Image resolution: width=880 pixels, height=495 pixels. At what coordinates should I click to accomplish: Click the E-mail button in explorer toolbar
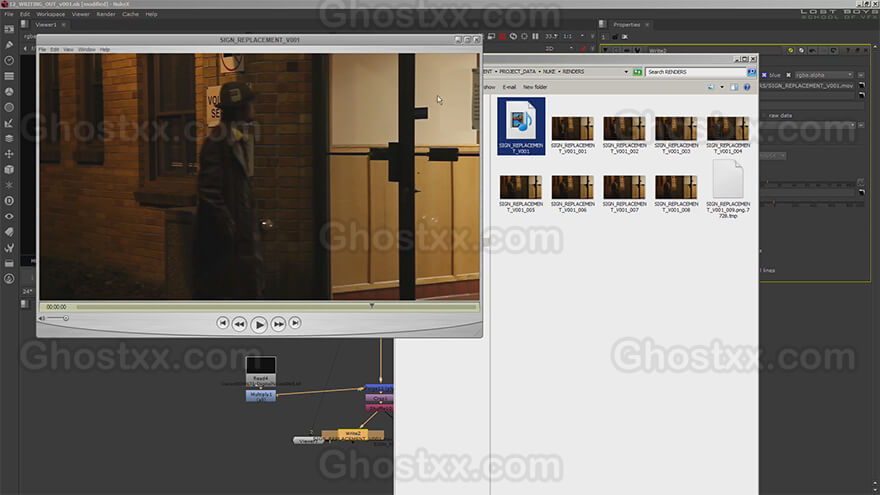pos(509,87)
